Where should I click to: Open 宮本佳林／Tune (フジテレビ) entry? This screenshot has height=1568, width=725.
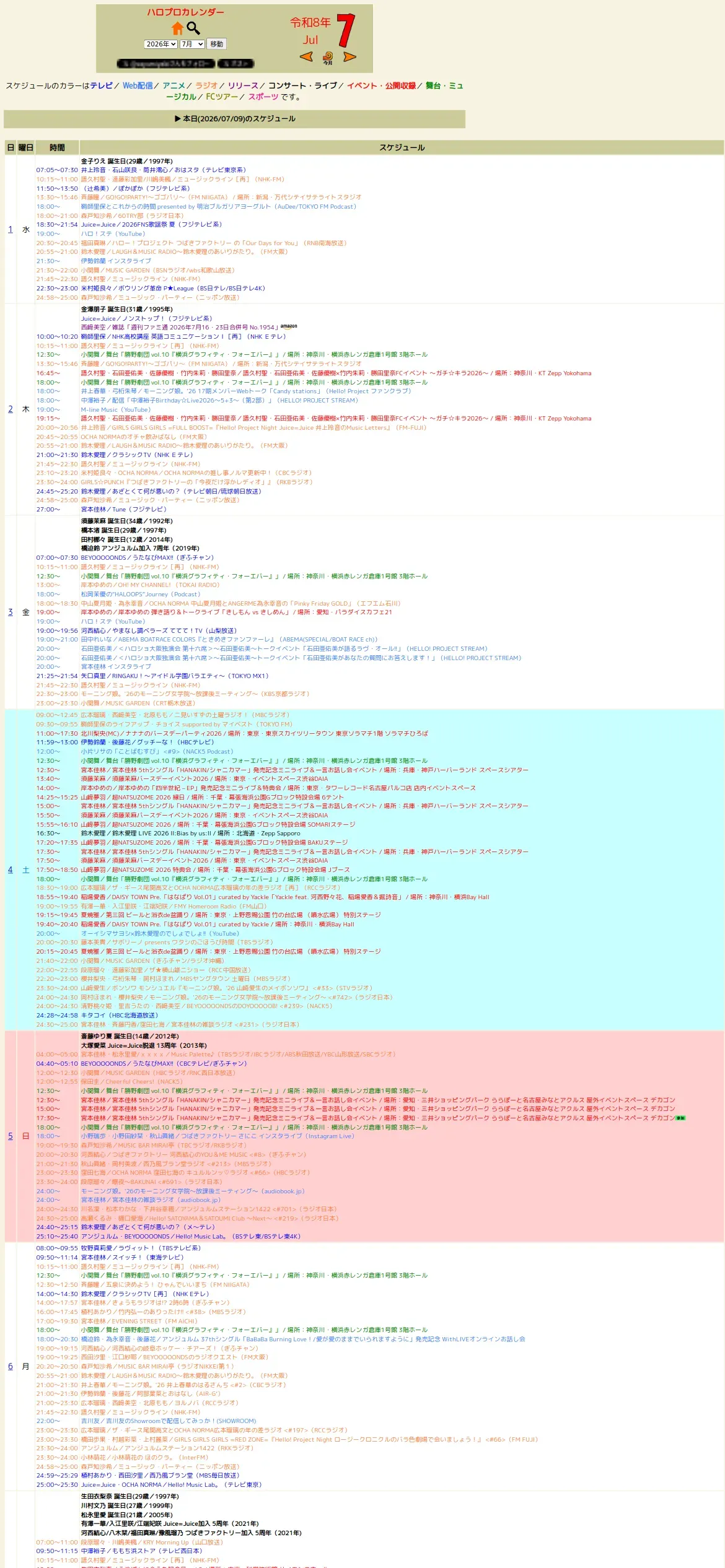point(123,510)
